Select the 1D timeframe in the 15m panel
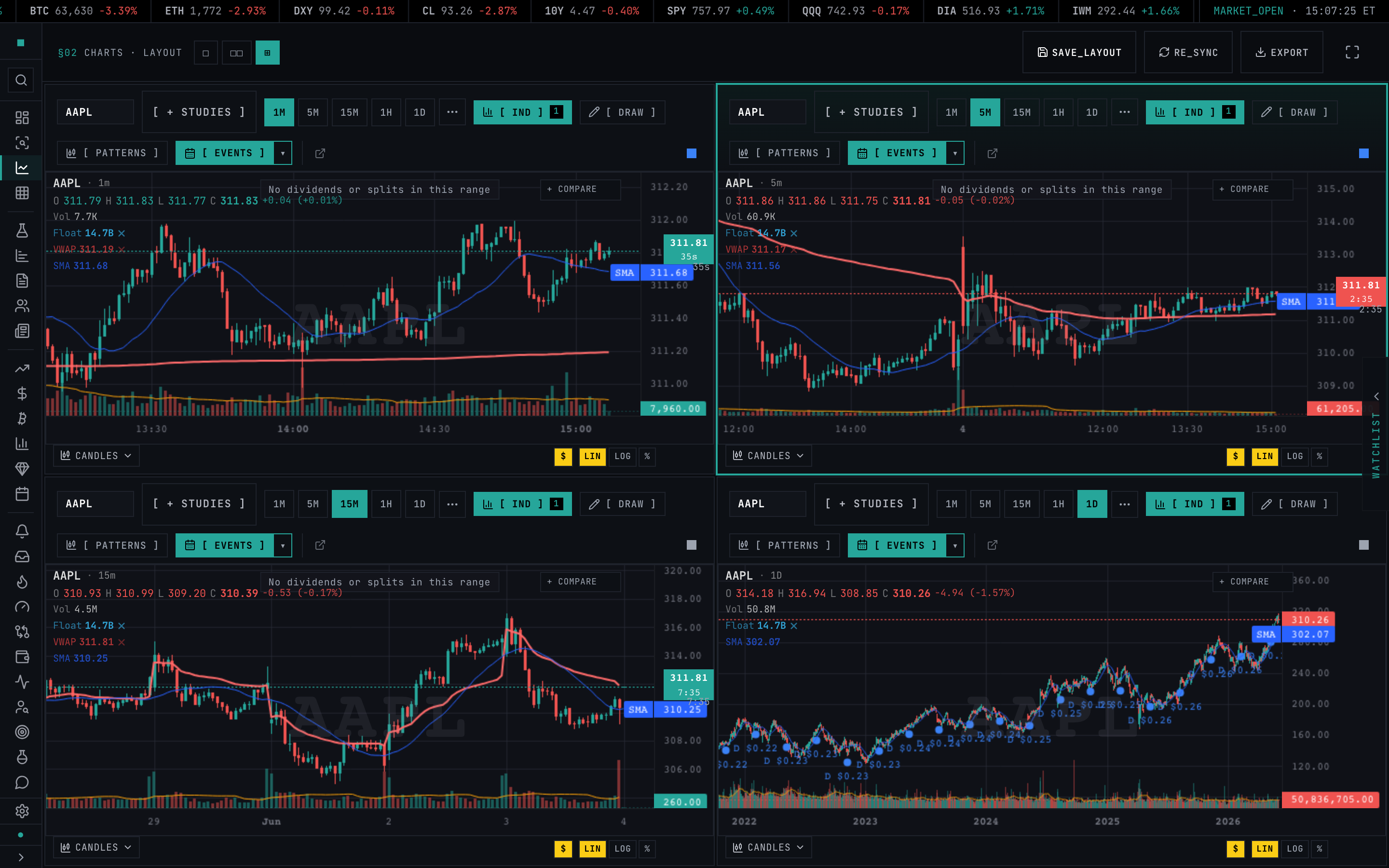This screenshot has height=868, width=1389. pyautogui.click(x=420, y=504)
